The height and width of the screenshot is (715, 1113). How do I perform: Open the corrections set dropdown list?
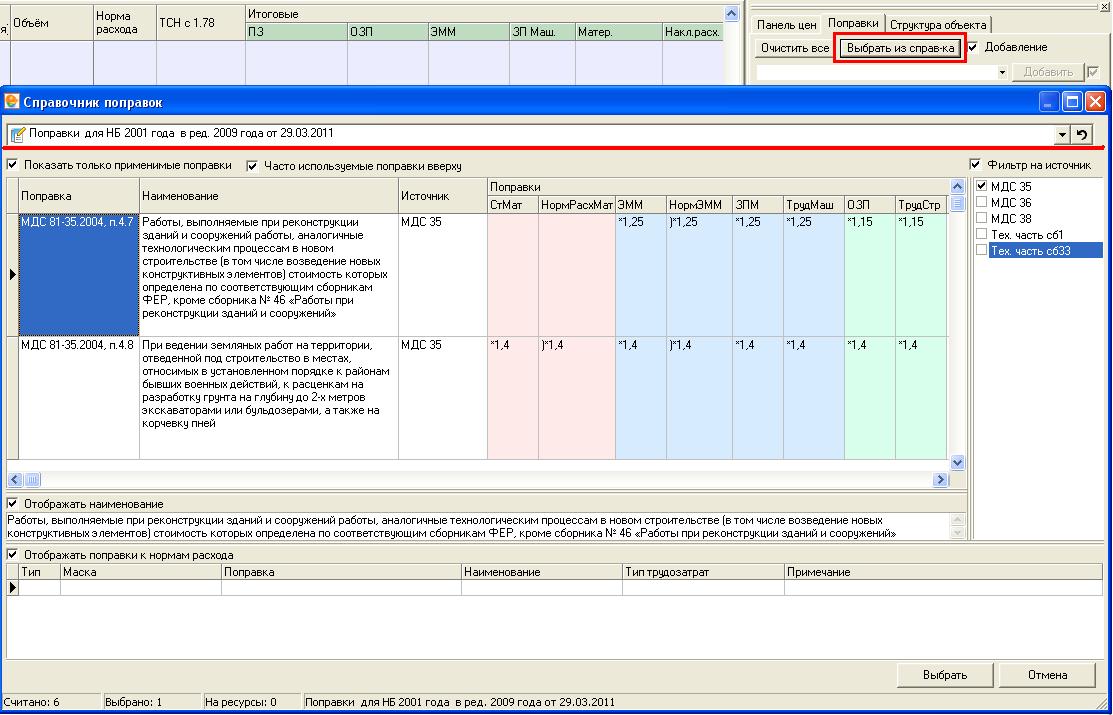pos(1061,134)
